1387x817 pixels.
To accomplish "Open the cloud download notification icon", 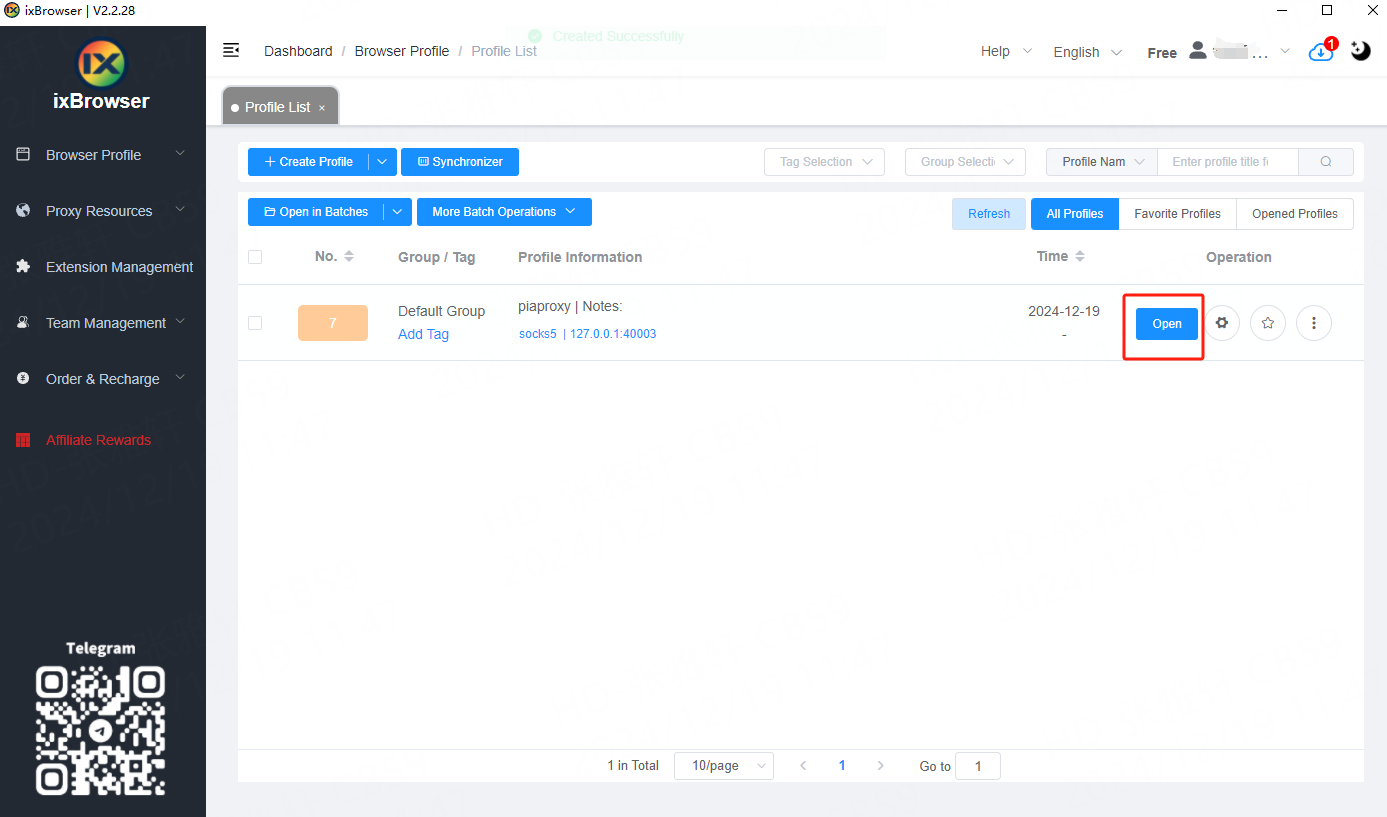I will tap(1320, 52).
